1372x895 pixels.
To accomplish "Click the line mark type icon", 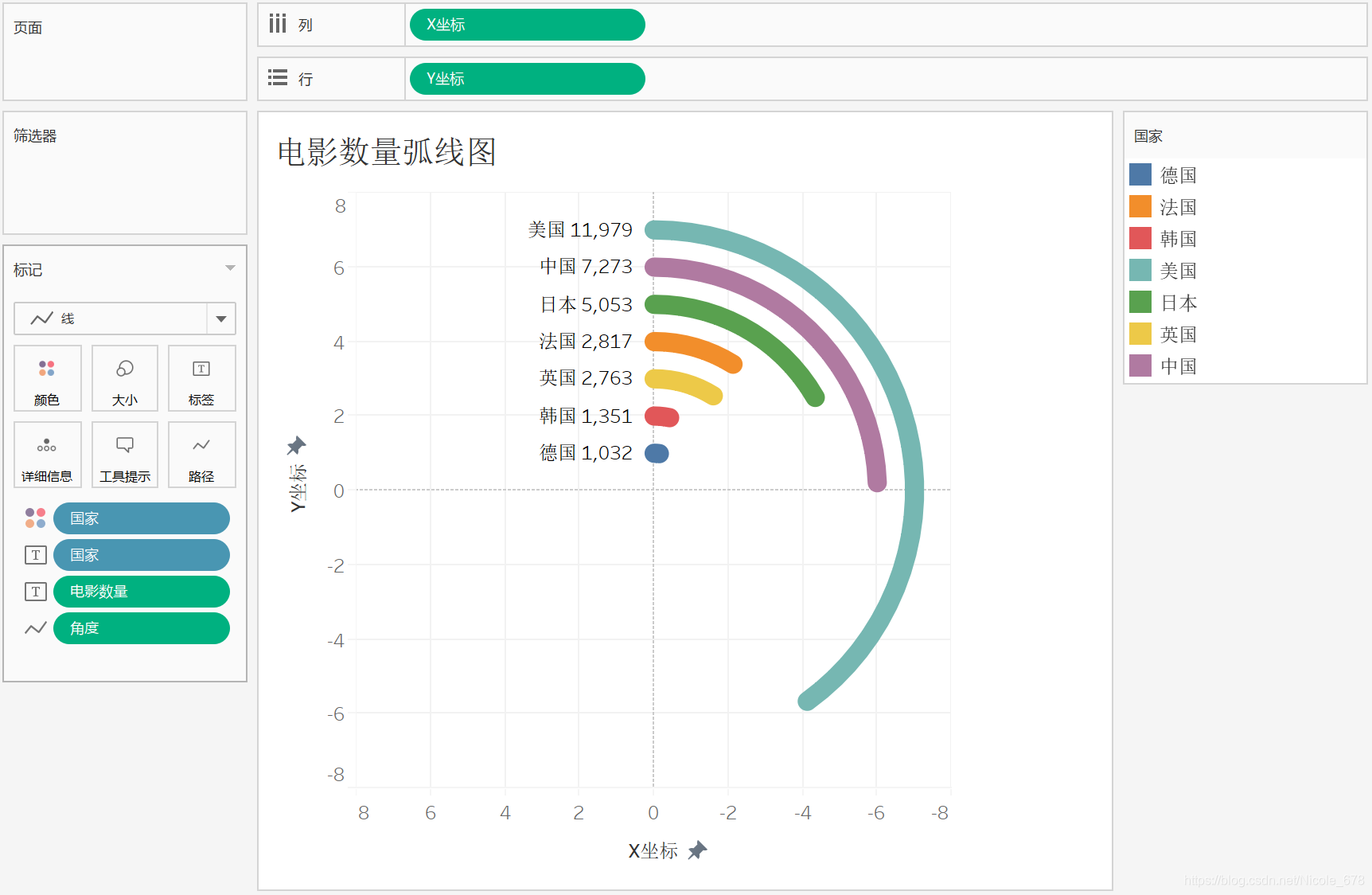I will 41,319.
